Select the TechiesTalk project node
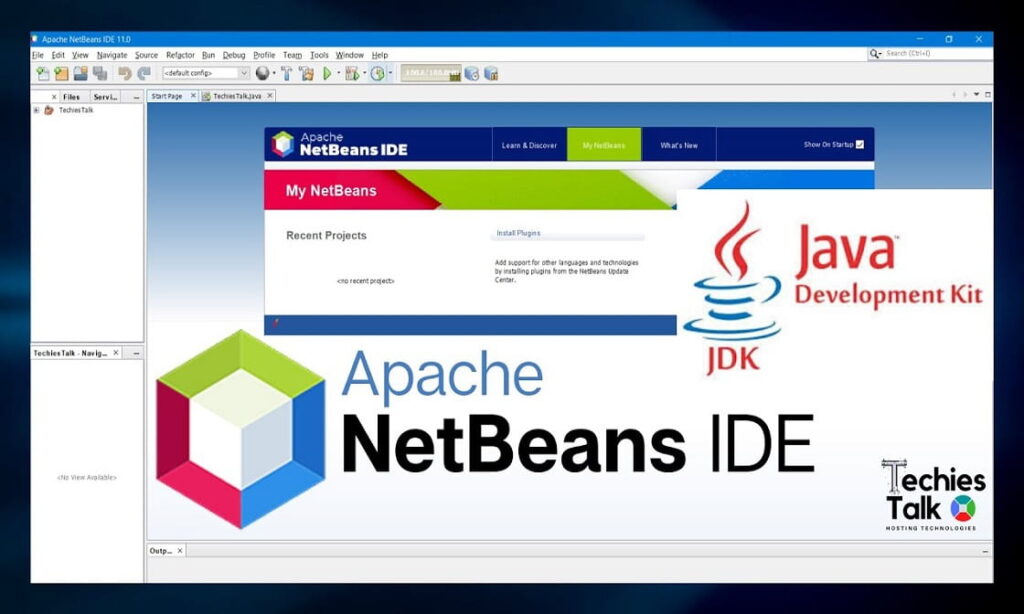 click(x=76, y=110)
